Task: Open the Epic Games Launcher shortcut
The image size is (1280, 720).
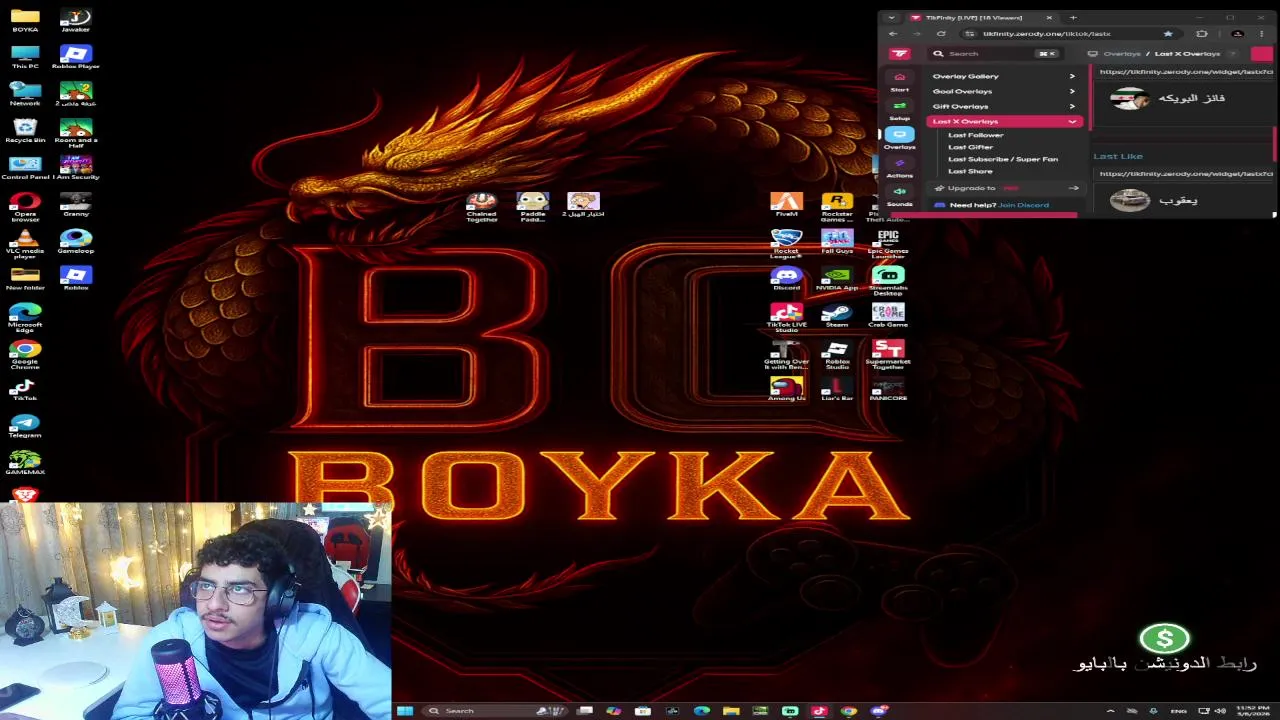Action: [888, 244]
